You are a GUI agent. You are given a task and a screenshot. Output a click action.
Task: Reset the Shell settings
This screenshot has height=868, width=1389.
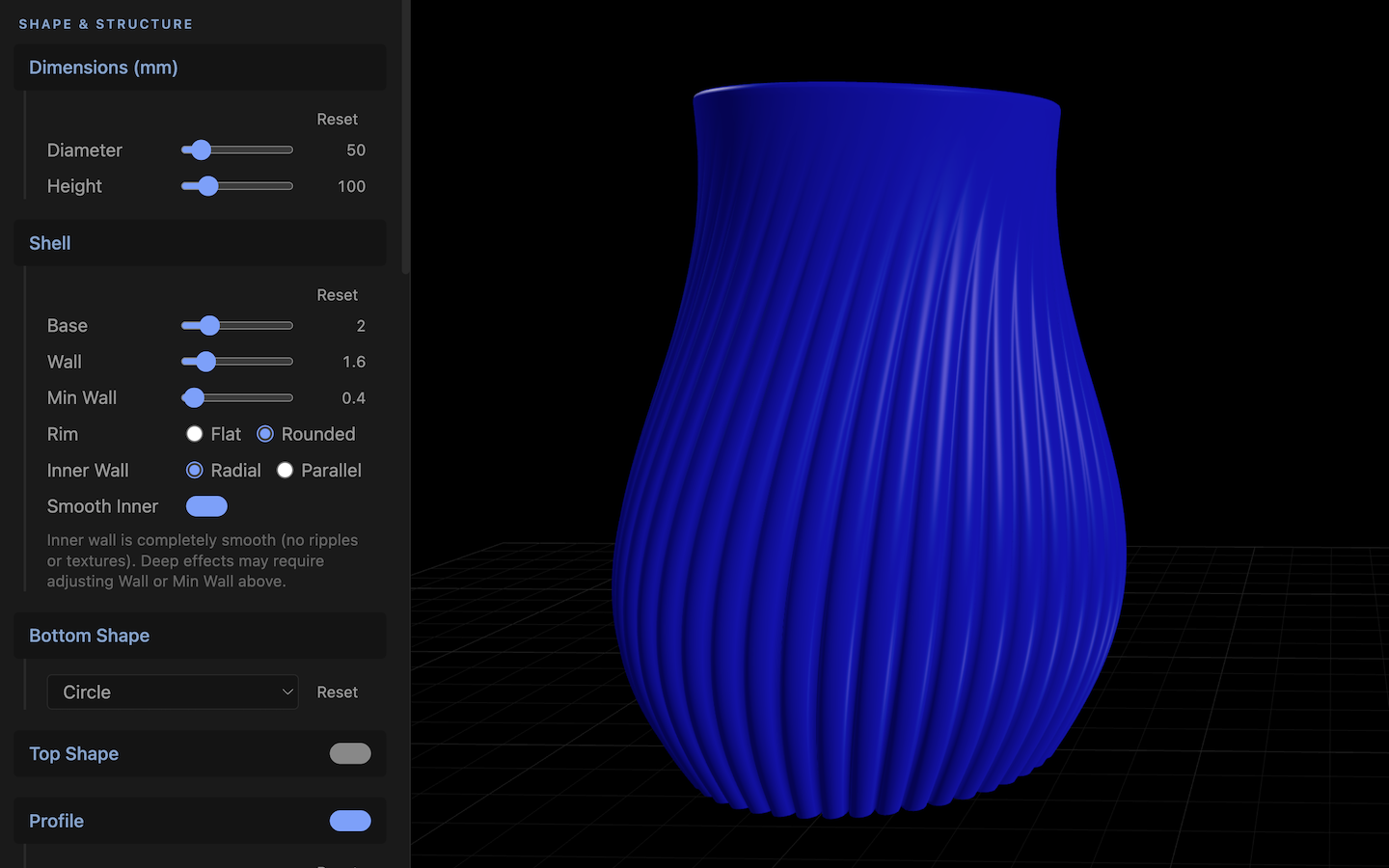tap(337, 295)
